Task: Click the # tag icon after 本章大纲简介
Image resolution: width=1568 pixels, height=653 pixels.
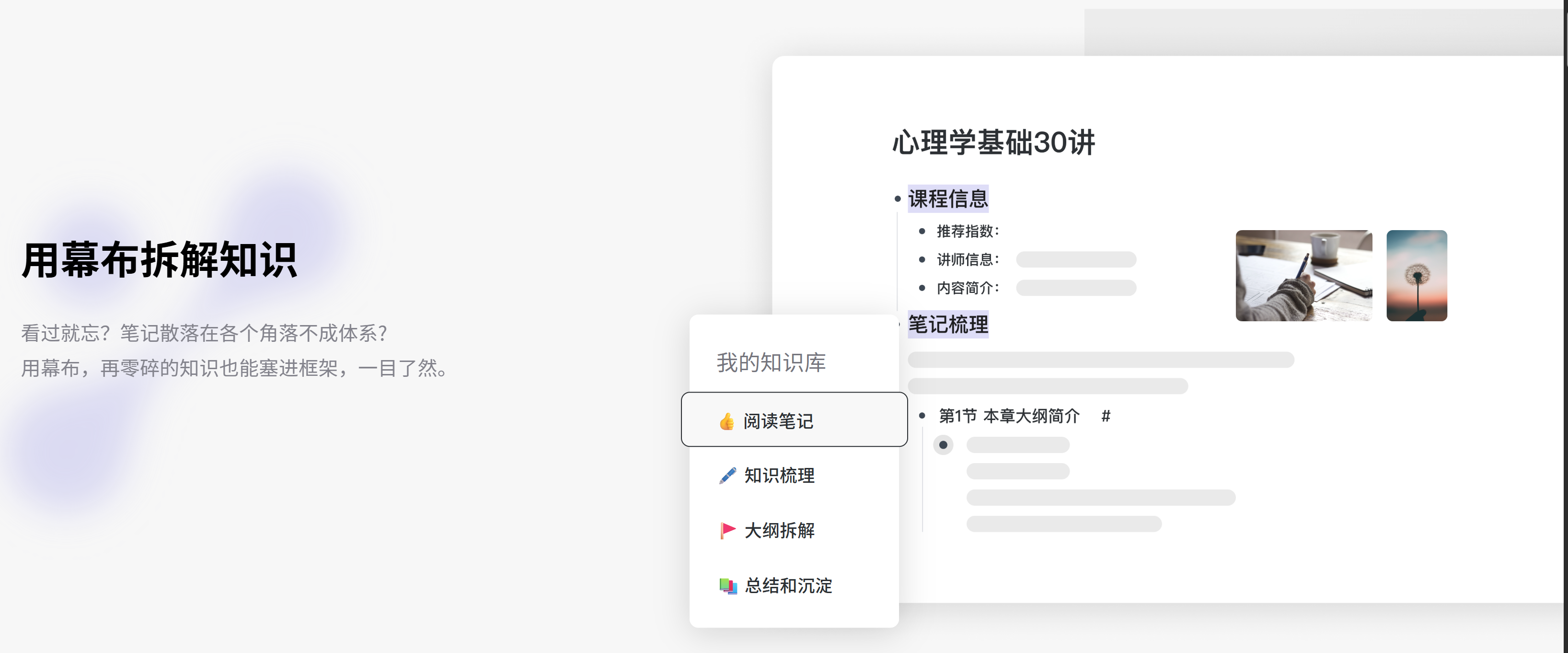Action: coord(1106,416)
